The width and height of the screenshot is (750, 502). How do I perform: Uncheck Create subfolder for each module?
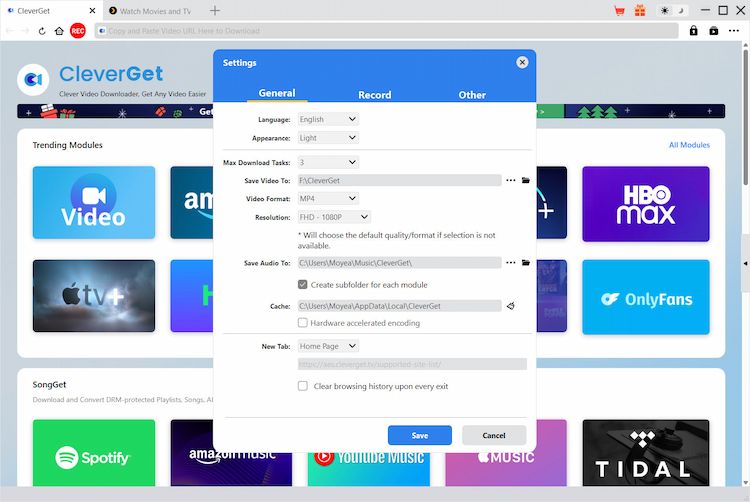tap(303, 285)
